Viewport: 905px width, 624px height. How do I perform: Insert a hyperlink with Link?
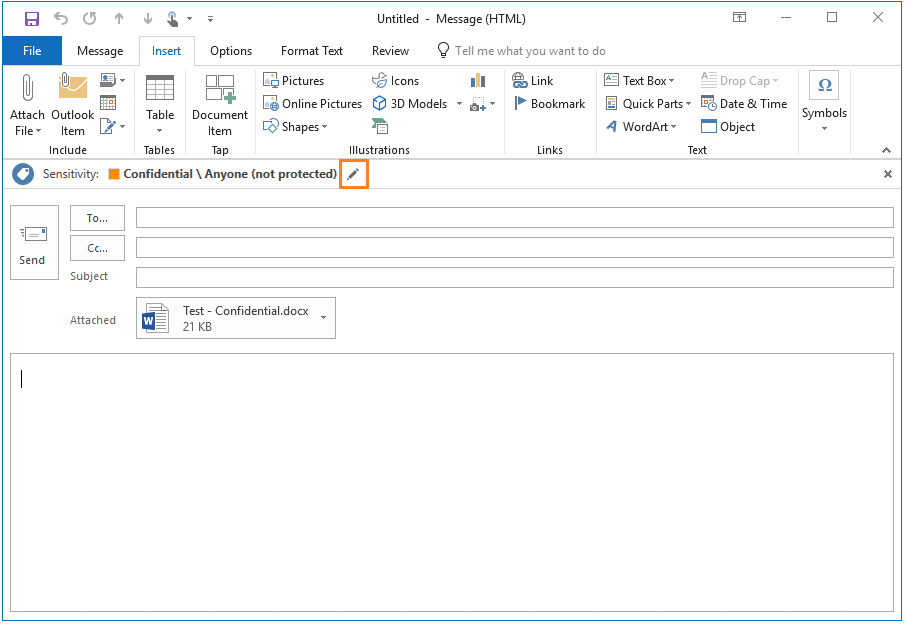pos(533,81)
